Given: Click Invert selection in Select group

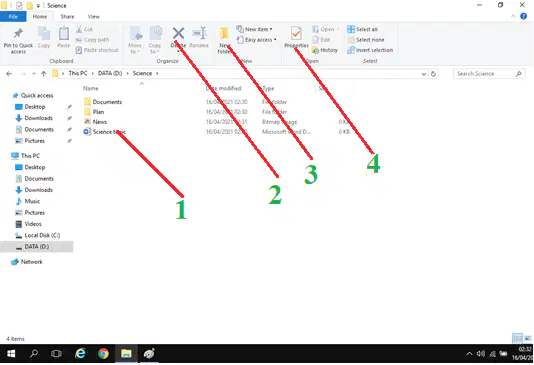Looking at the screenshot, I should [370, 50].
